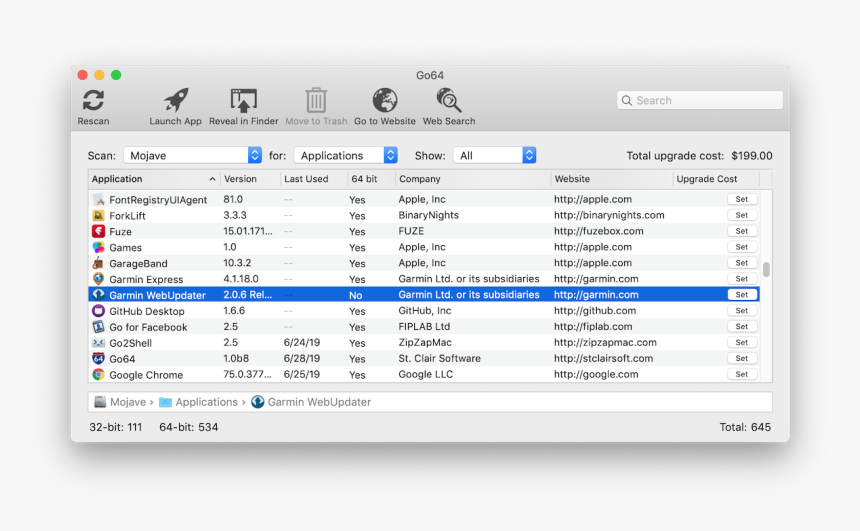
Task: Click the Mojave disk icon in path bar
Action: [100, 402]
